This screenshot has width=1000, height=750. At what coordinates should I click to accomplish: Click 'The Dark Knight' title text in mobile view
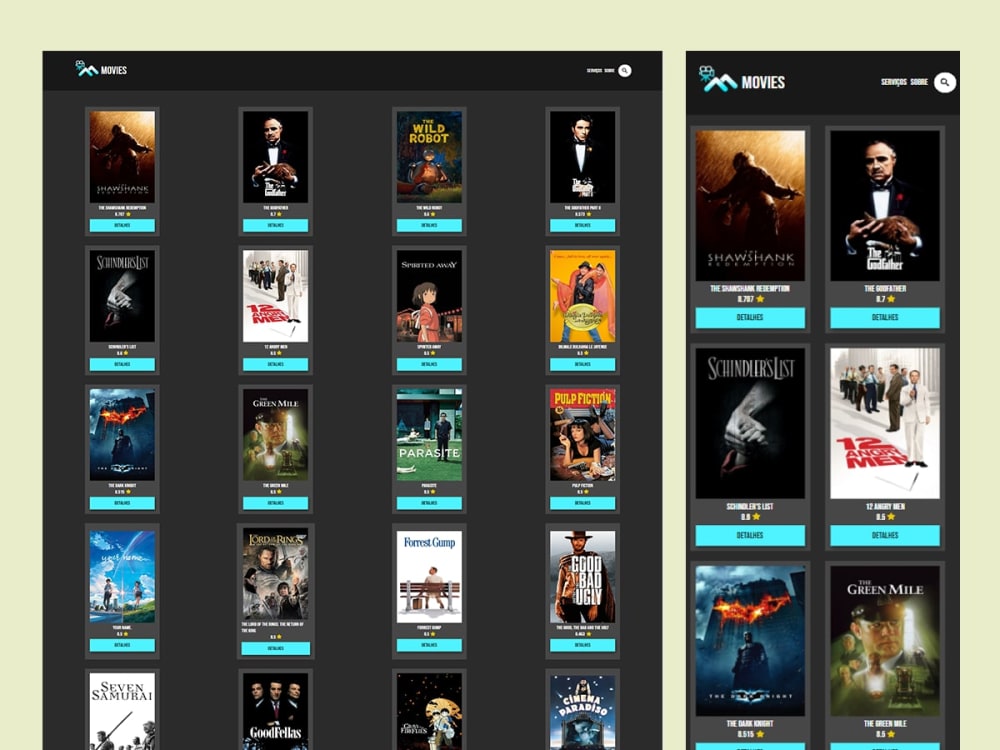pyautogui.click(x=750, y=724)
